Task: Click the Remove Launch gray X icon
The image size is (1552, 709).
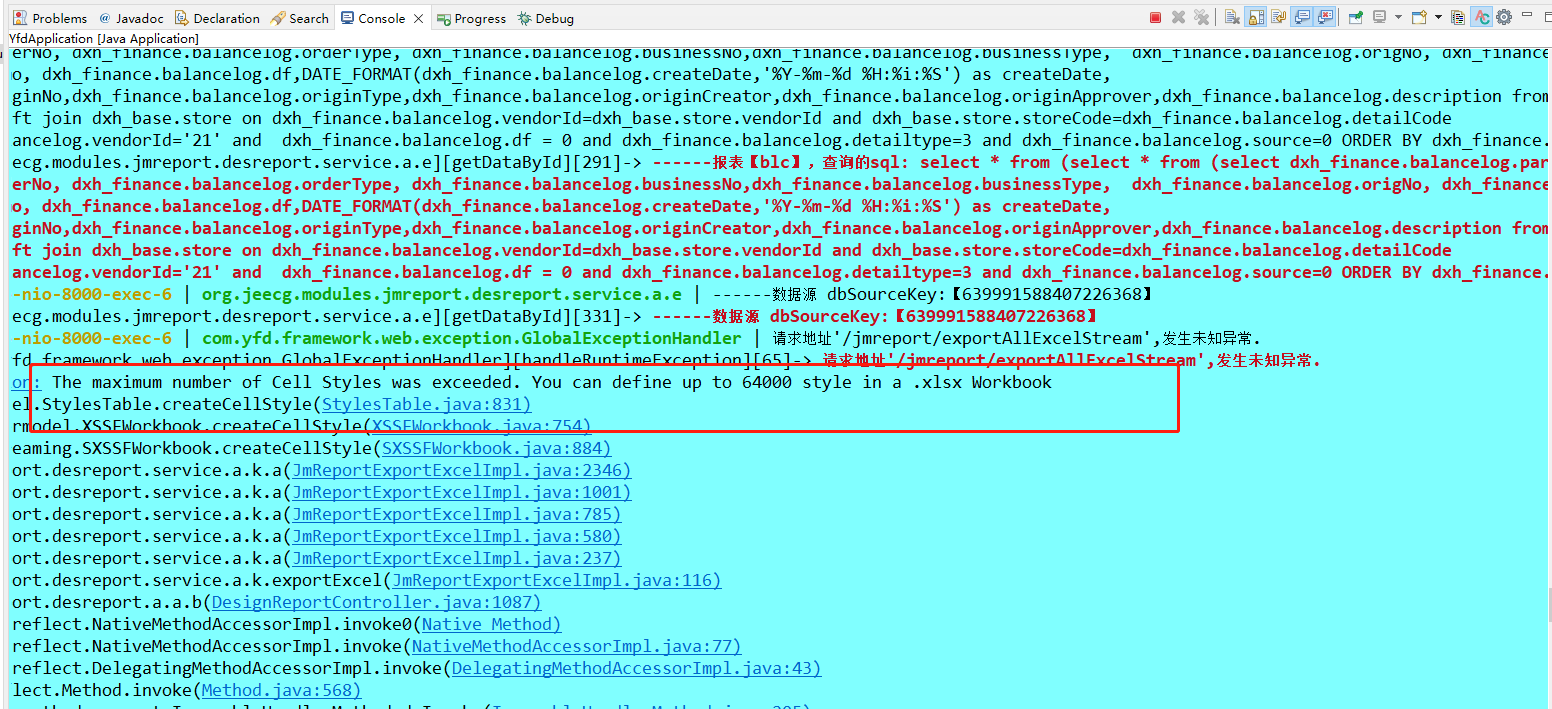Action: (x=1178, y=17)
